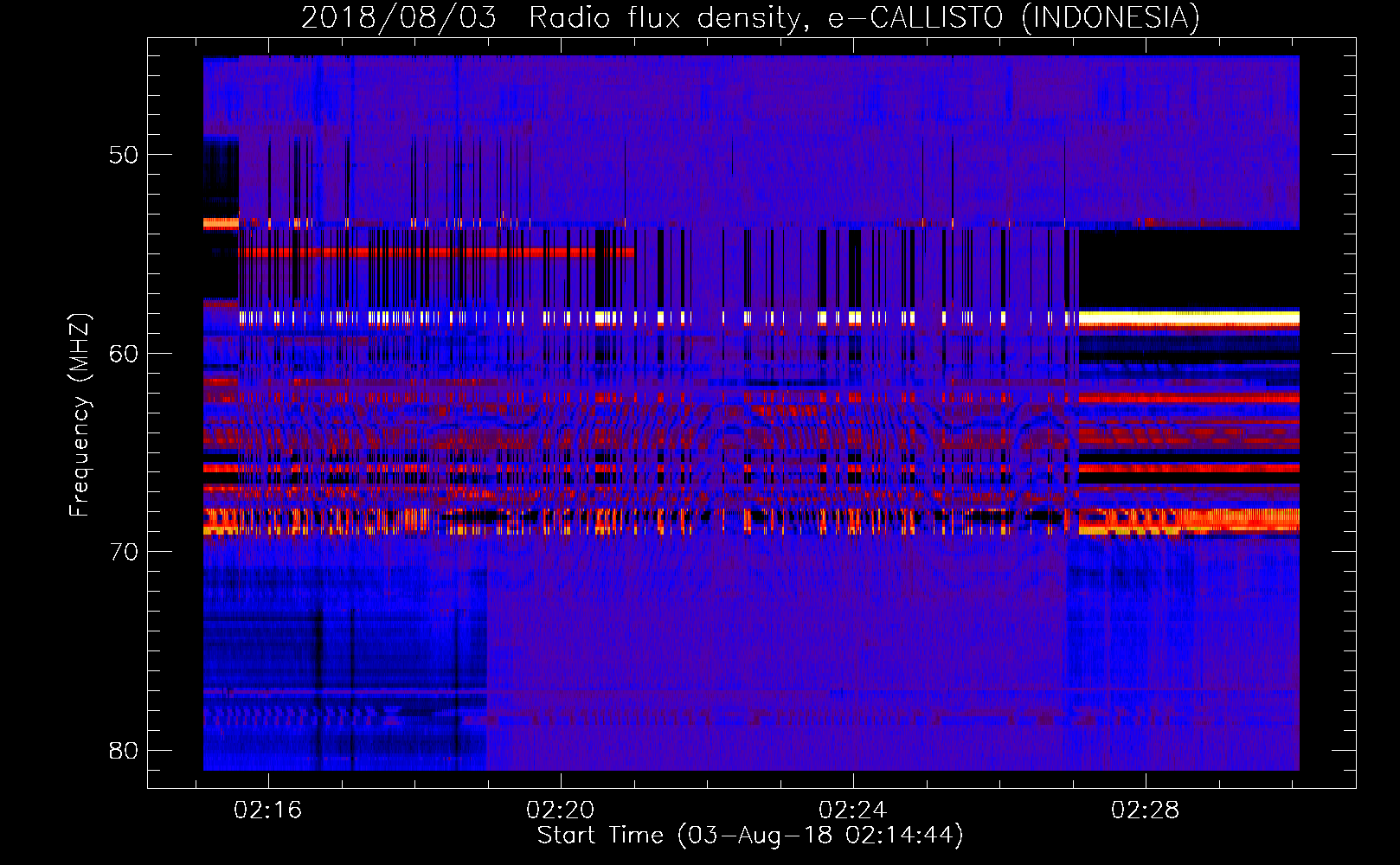
Task: Click the 02:28 time tick label
Action: pos(1145,811)
